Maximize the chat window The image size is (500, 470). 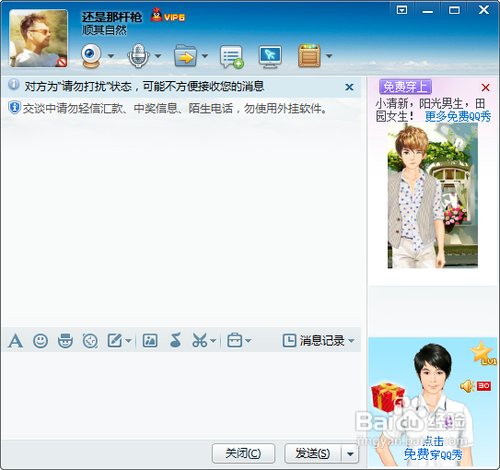pyautogui.click(x=454, y=10)
